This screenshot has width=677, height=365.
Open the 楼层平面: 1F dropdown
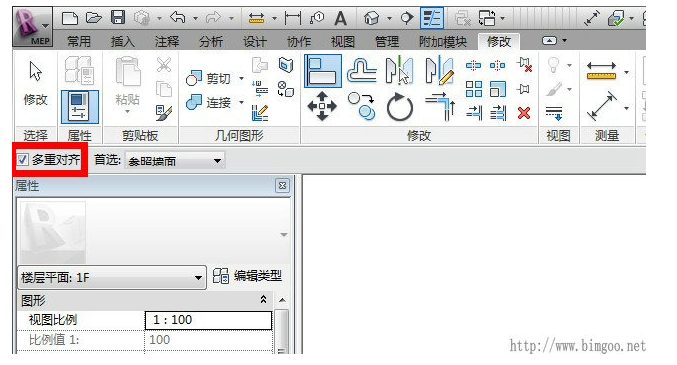click(x=112, y=277)
